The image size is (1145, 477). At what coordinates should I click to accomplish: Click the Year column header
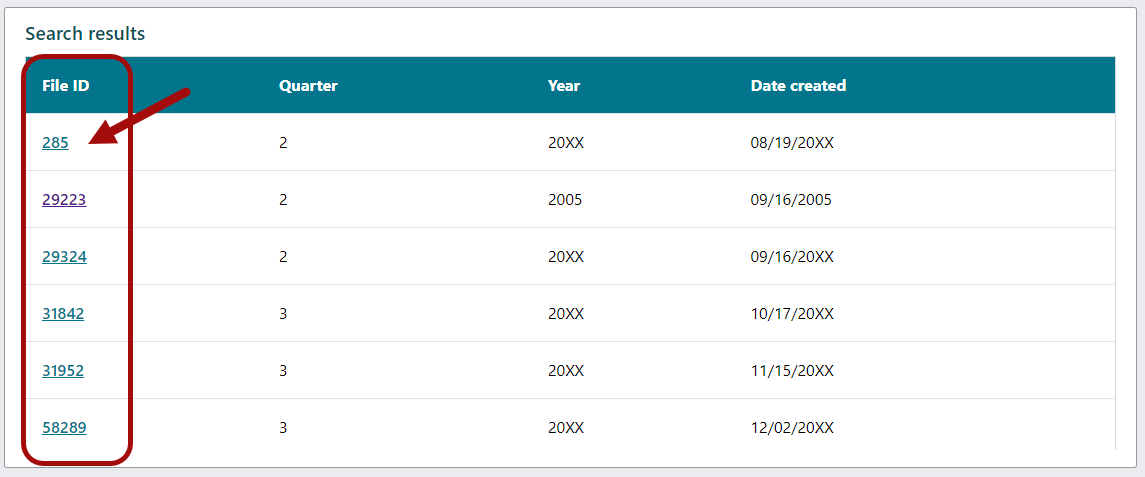coord(564,86)
